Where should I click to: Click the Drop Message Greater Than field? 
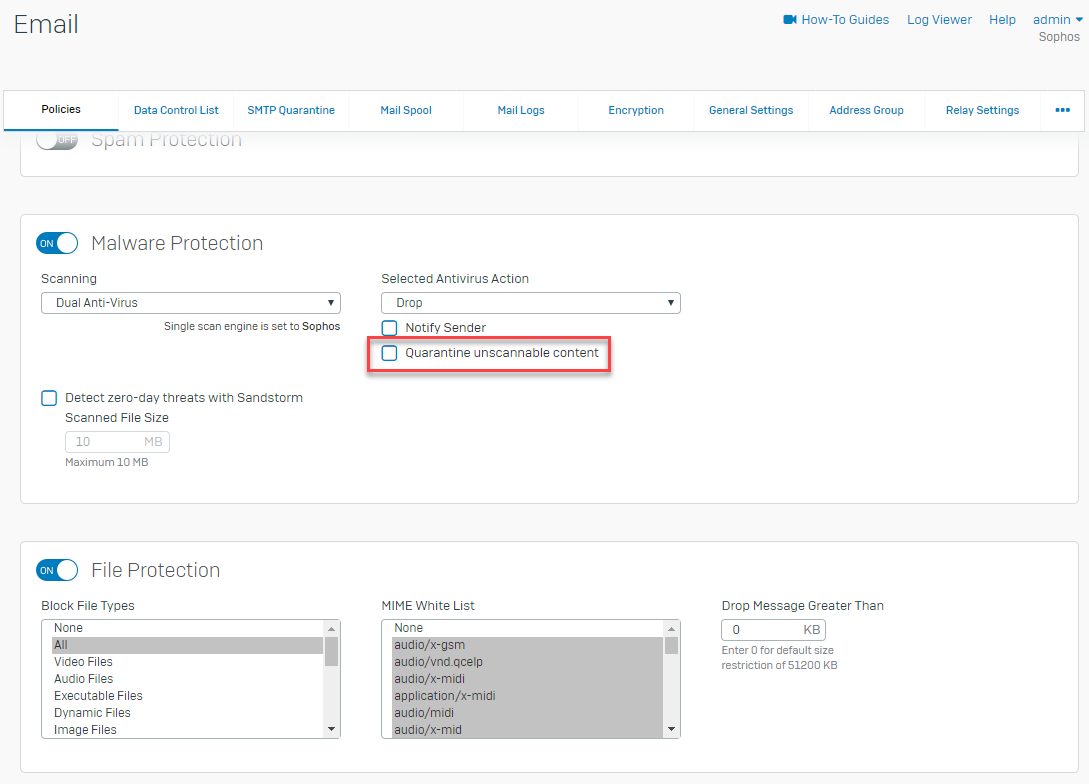[773, 629]
